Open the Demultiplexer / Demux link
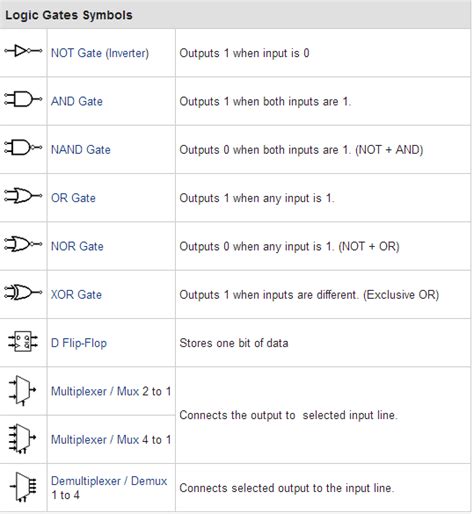Viewport: 474px width, 514px height. [109, 481]
